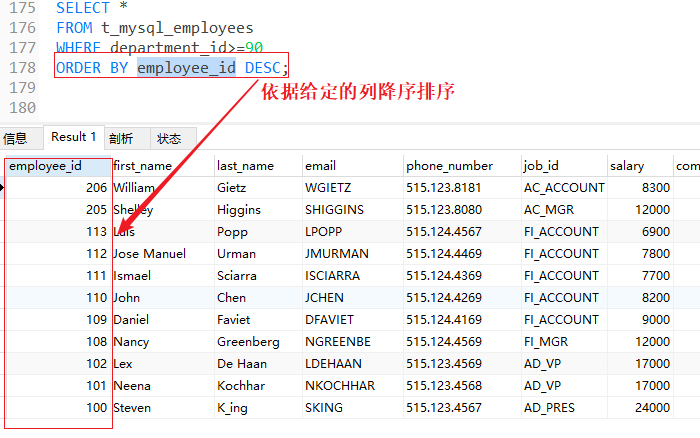The width and height of the screenshot is (700, 438).
Task: Click the phone_number column header
Action: [x=462, y=166]
